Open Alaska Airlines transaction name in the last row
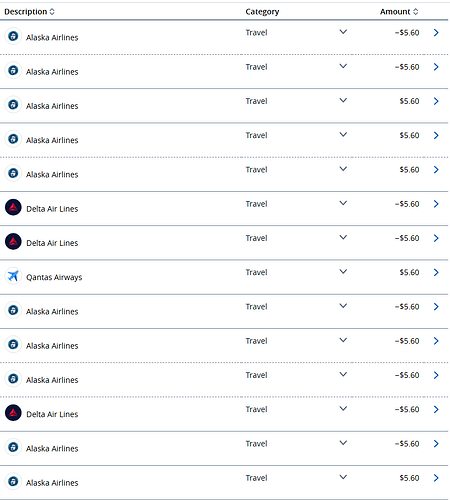The height and width of the screenshot is (500, 450). 52,483
